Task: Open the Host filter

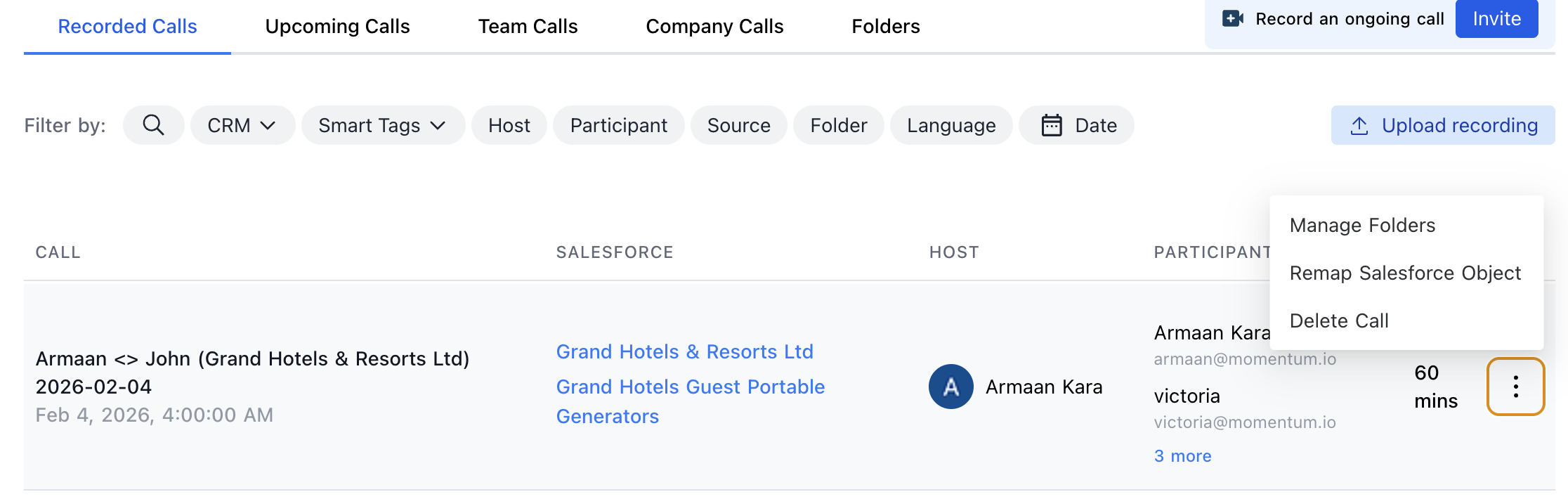Action: (x=509, y=125)
